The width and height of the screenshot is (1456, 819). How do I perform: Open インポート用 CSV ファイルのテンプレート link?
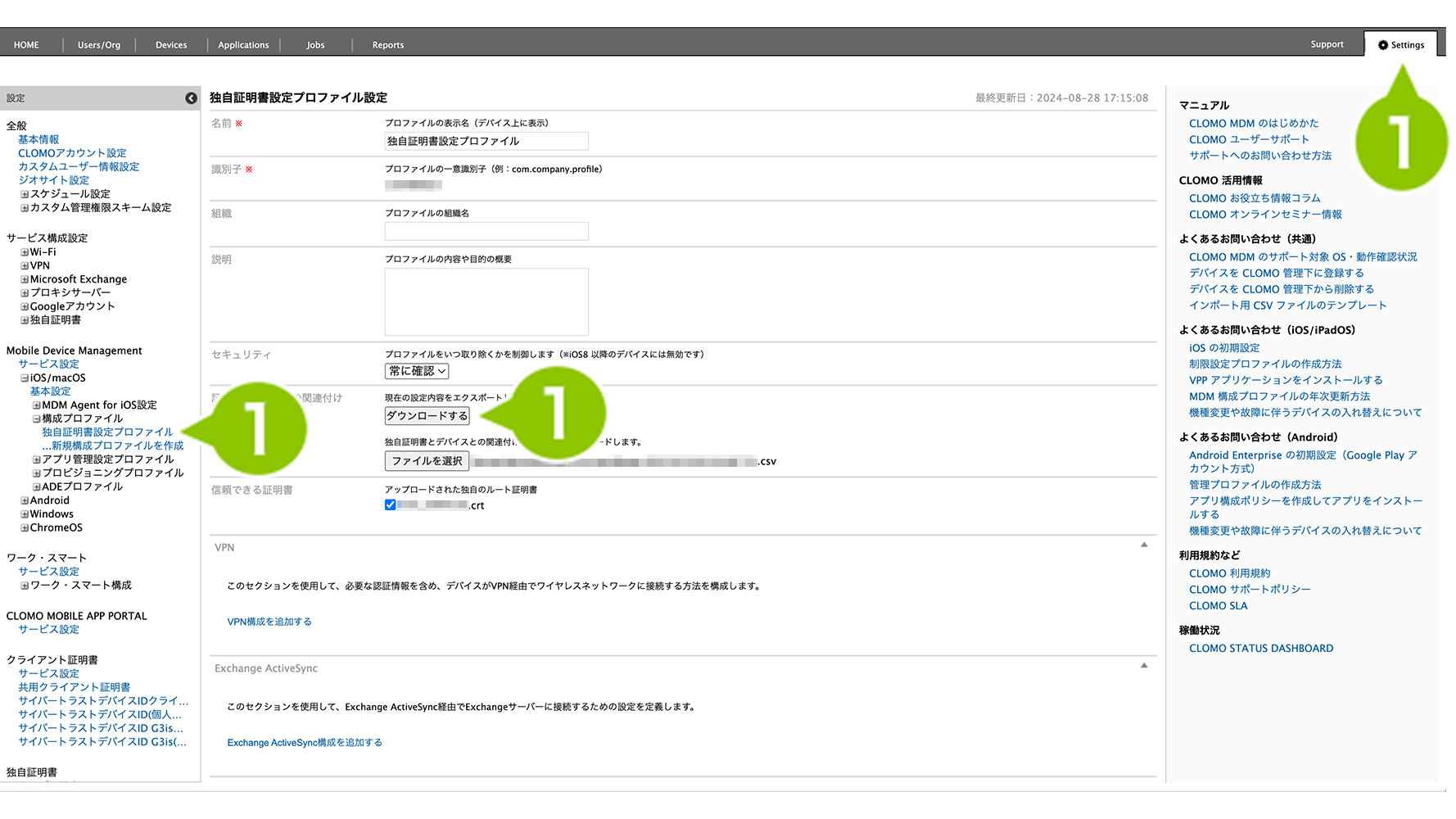click(x=1288, y=305)
